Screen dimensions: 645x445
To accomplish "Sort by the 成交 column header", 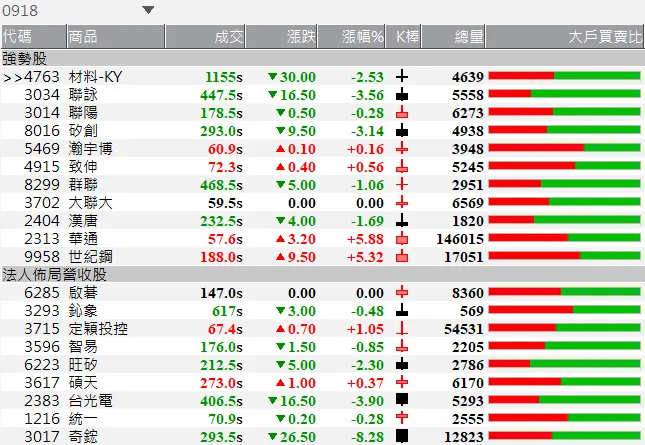I will (x=205, y=37).
